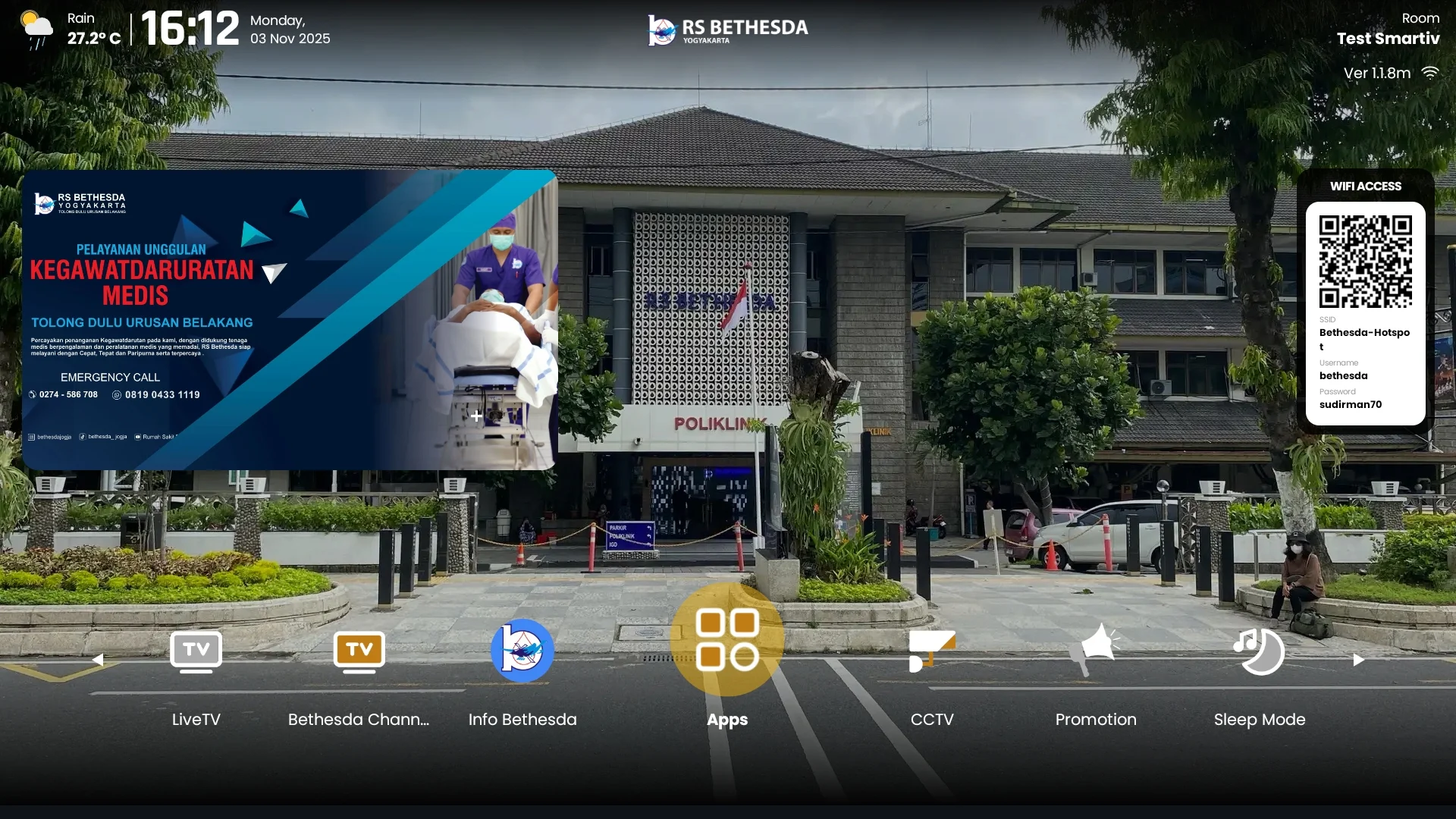
Task: Click the WiFi signal status icon
Action: (1429, 74)
